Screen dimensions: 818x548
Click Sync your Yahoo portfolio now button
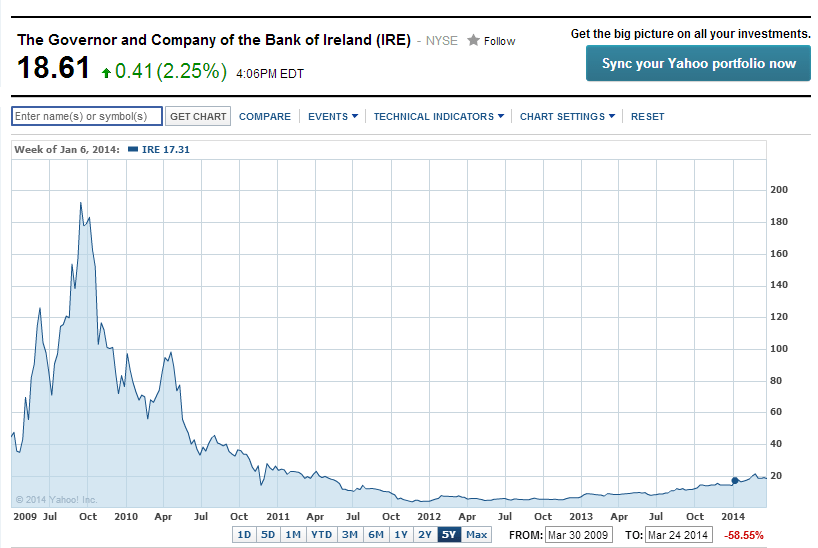tap(698, 63)
